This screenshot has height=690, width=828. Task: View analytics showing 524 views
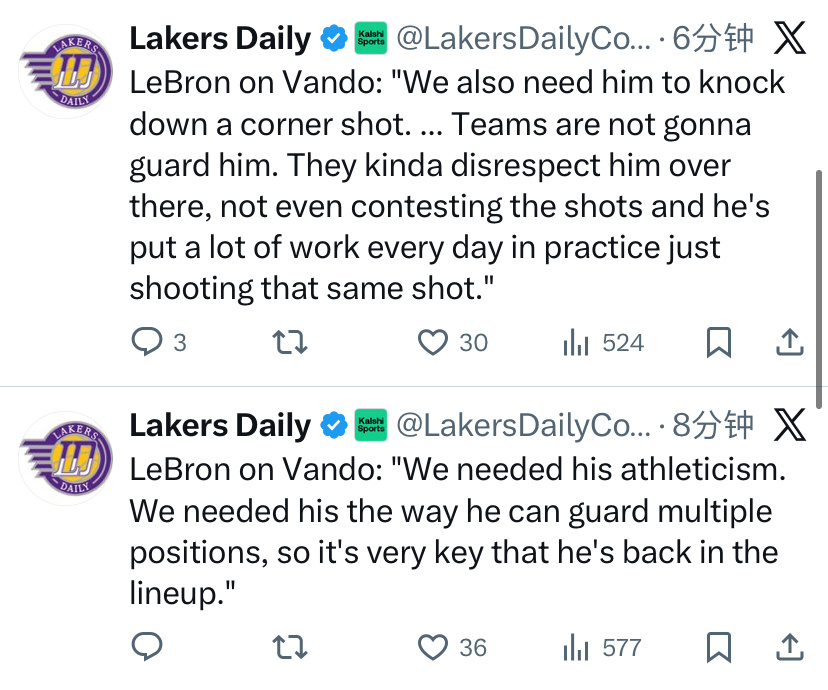click(576, 343)
